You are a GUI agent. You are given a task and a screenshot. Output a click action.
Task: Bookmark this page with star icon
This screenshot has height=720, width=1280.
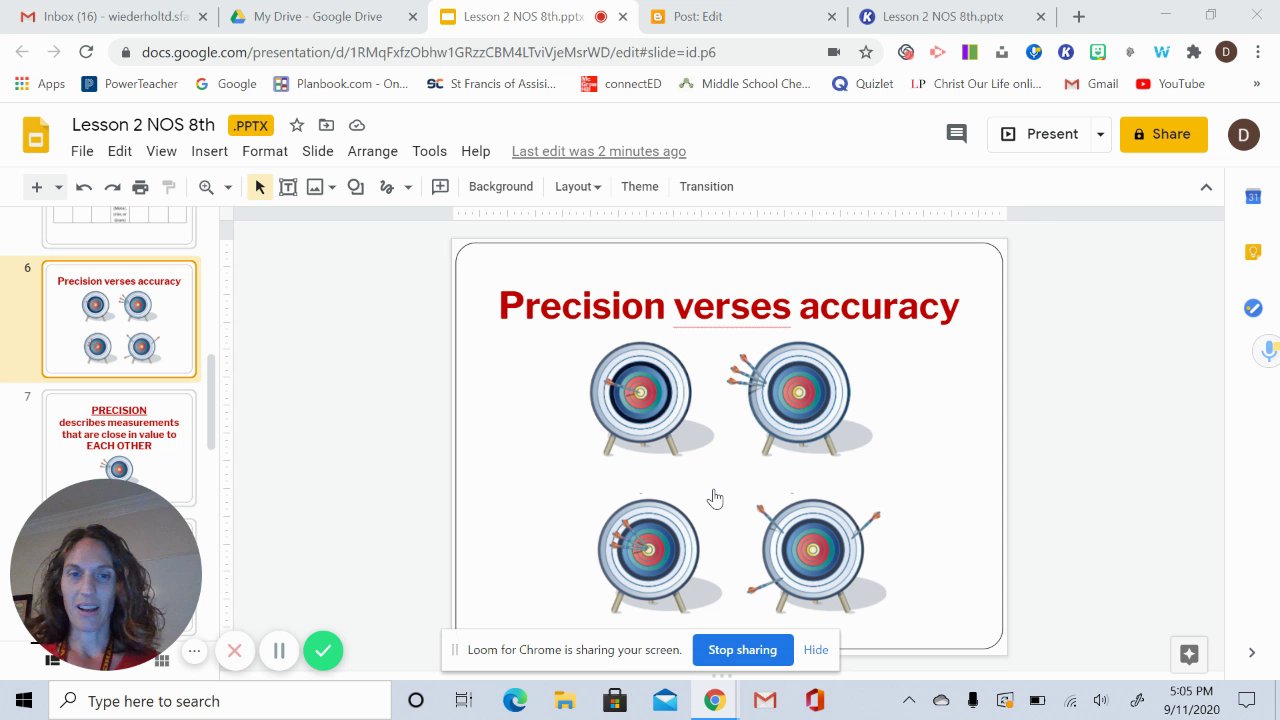[866, 52]
